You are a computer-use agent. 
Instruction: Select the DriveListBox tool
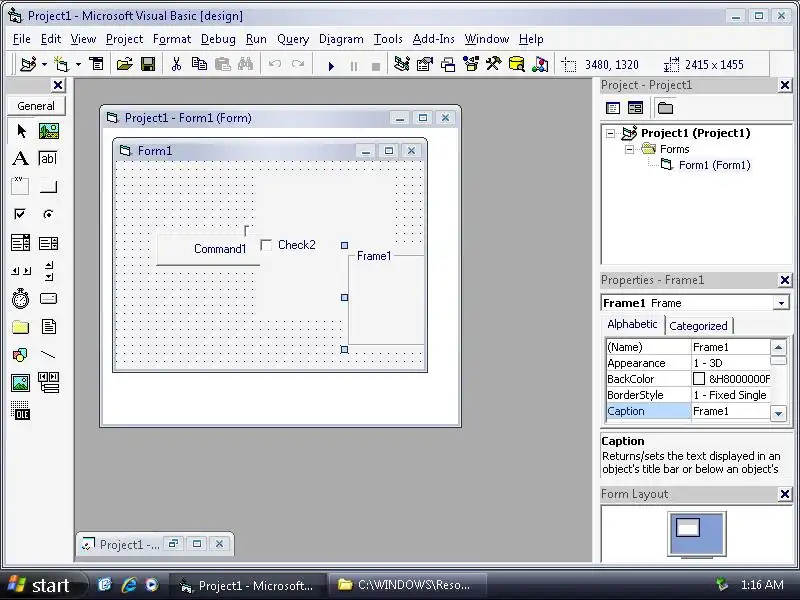49,298
